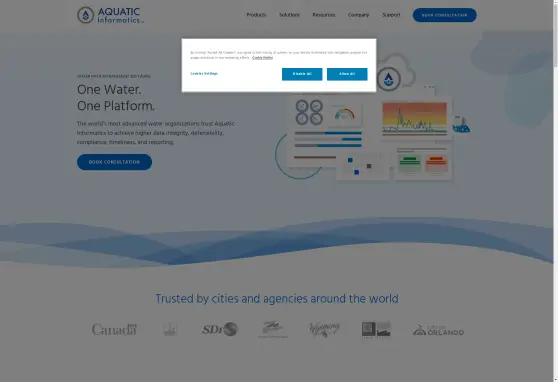Click the hero Book Consultation button
Screen dimensions: 558x382
(114, 162)
